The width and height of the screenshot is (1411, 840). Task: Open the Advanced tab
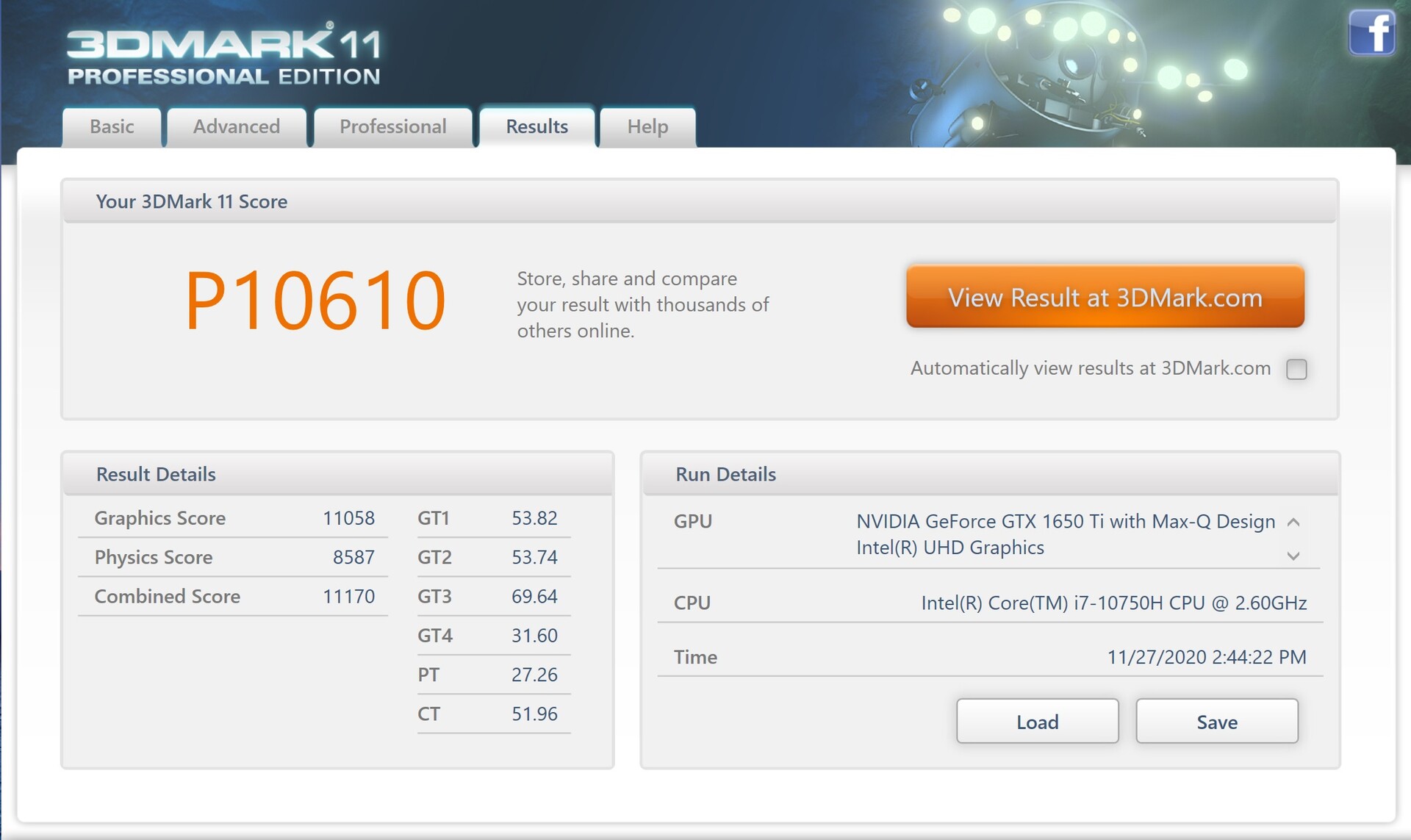(x=236, y=126)
